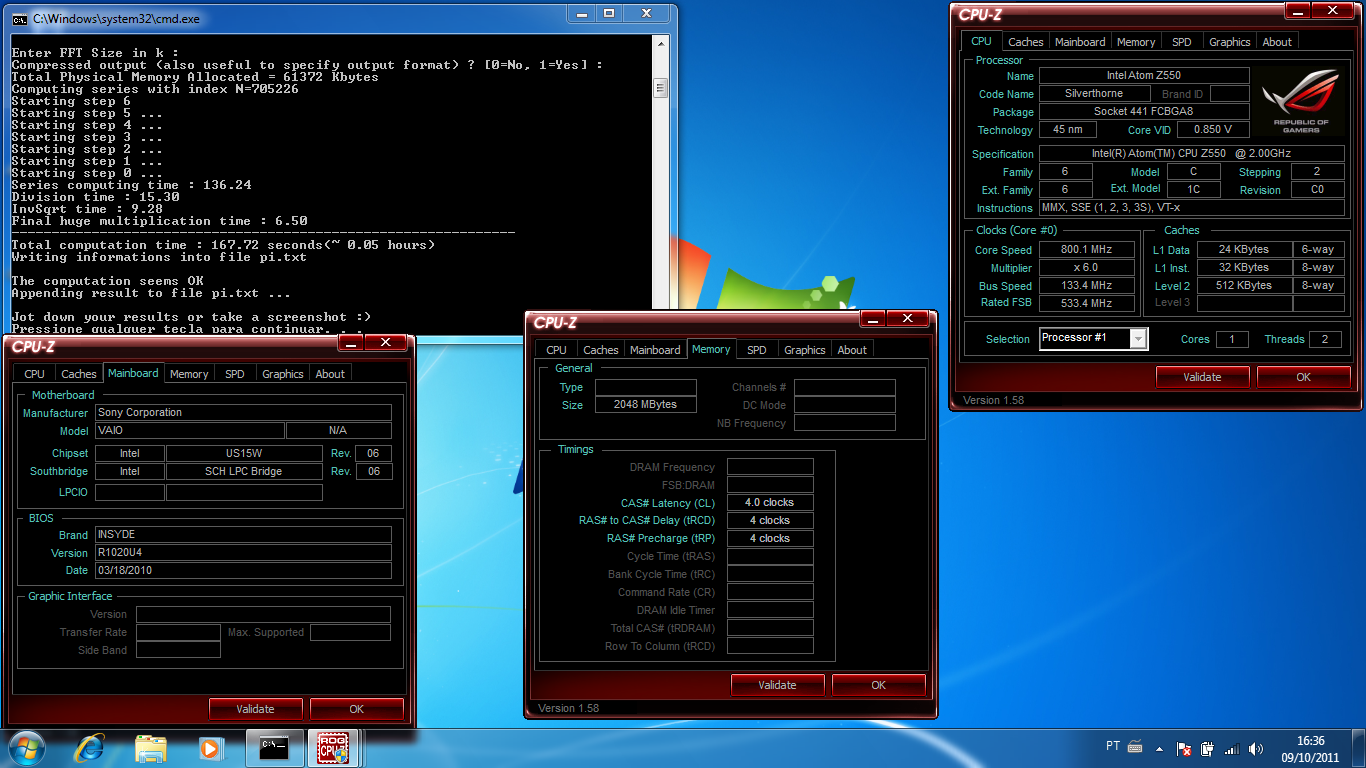The image size is (1366, 768).
Task: Click the Name field "Intel Atom Z550"
Action: pyautogui.click(x=1144, y=76)
